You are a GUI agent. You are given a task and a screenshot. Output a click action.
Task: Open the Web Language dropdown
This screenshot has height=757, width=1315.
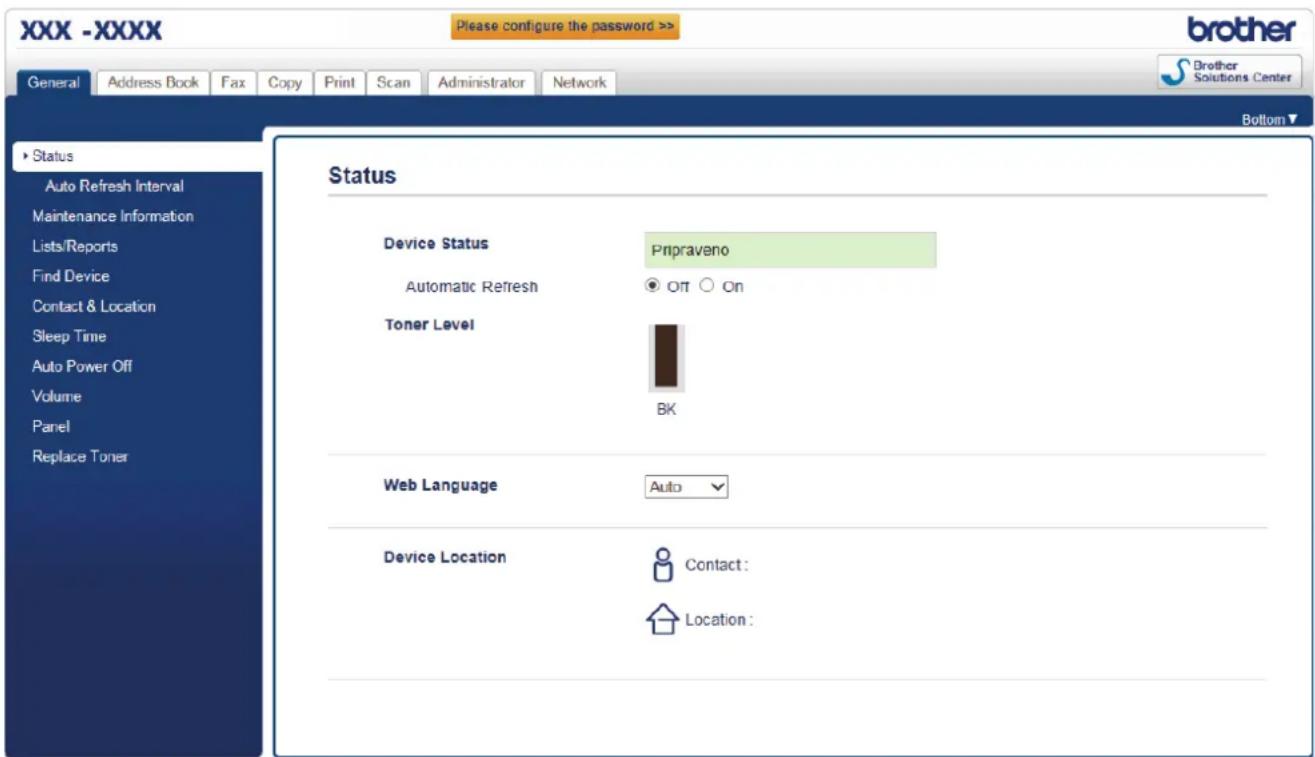686,487
